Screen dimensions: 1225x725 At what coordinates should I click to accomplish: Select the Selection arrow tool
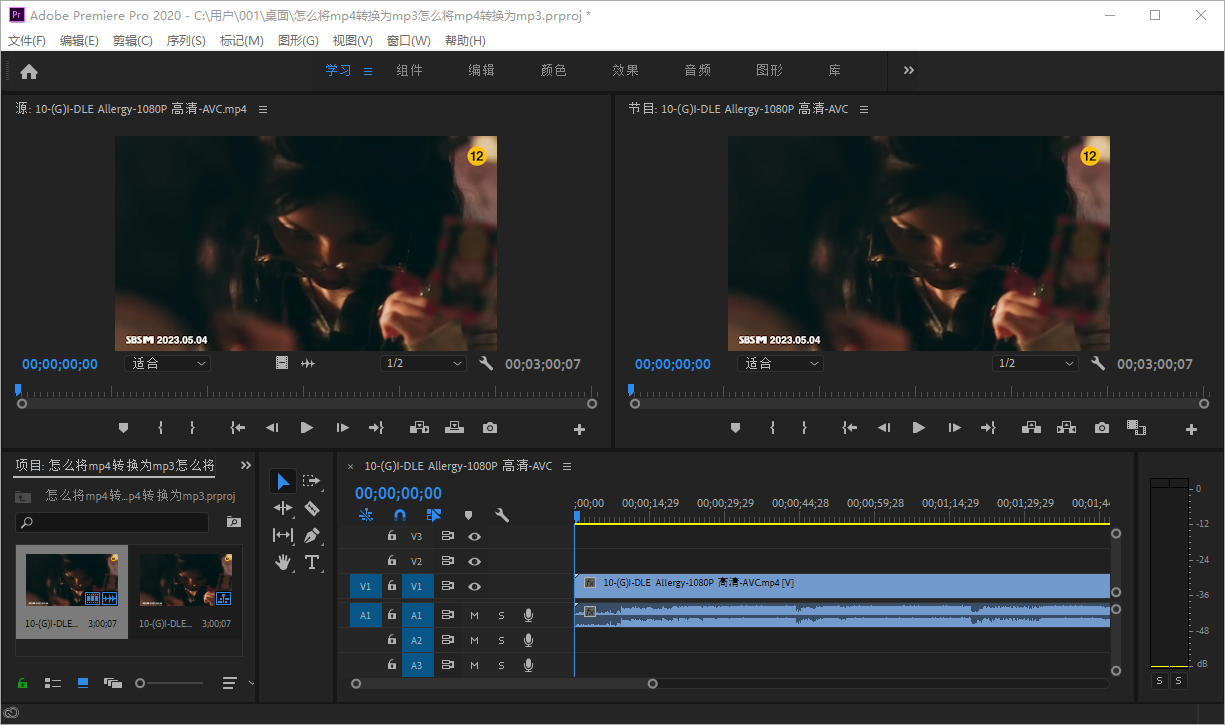click(x=283, y=482)
